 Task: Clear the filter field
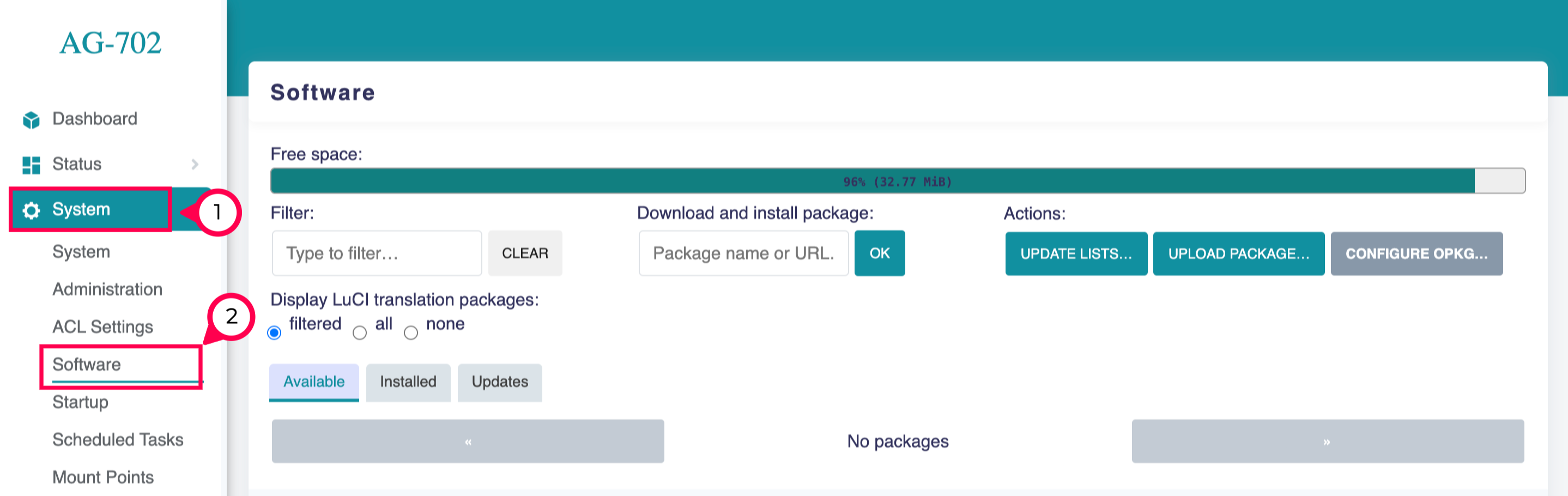pyautogui.click(x=525, y=253)
